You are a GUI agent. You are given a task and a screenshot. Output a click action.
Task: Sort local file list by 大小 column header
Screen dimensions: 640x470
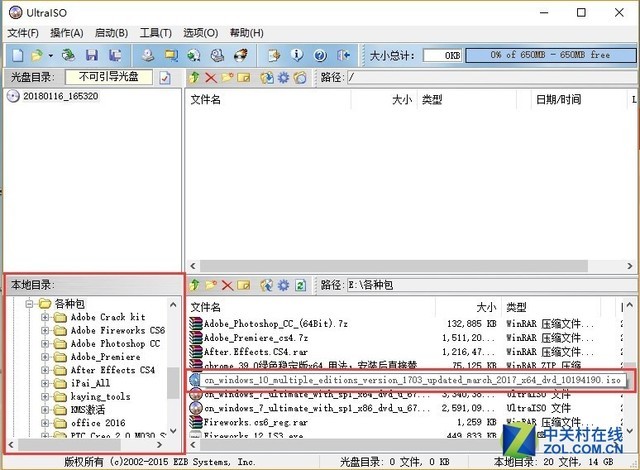pyautogui.click(x=486, y=307)
